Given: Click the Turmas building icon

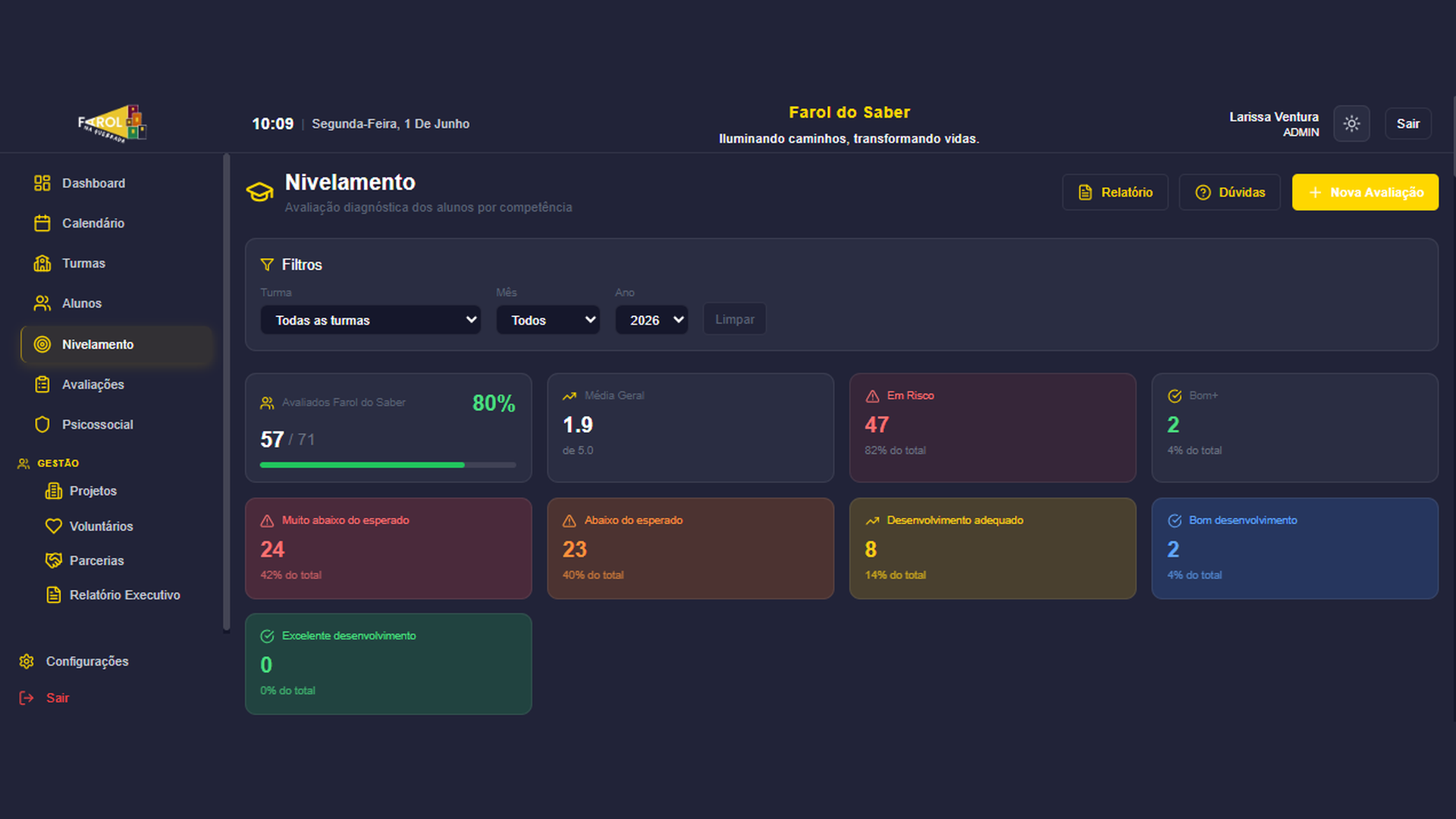Looking at the screenshot, I should click(x=42, y=263).
